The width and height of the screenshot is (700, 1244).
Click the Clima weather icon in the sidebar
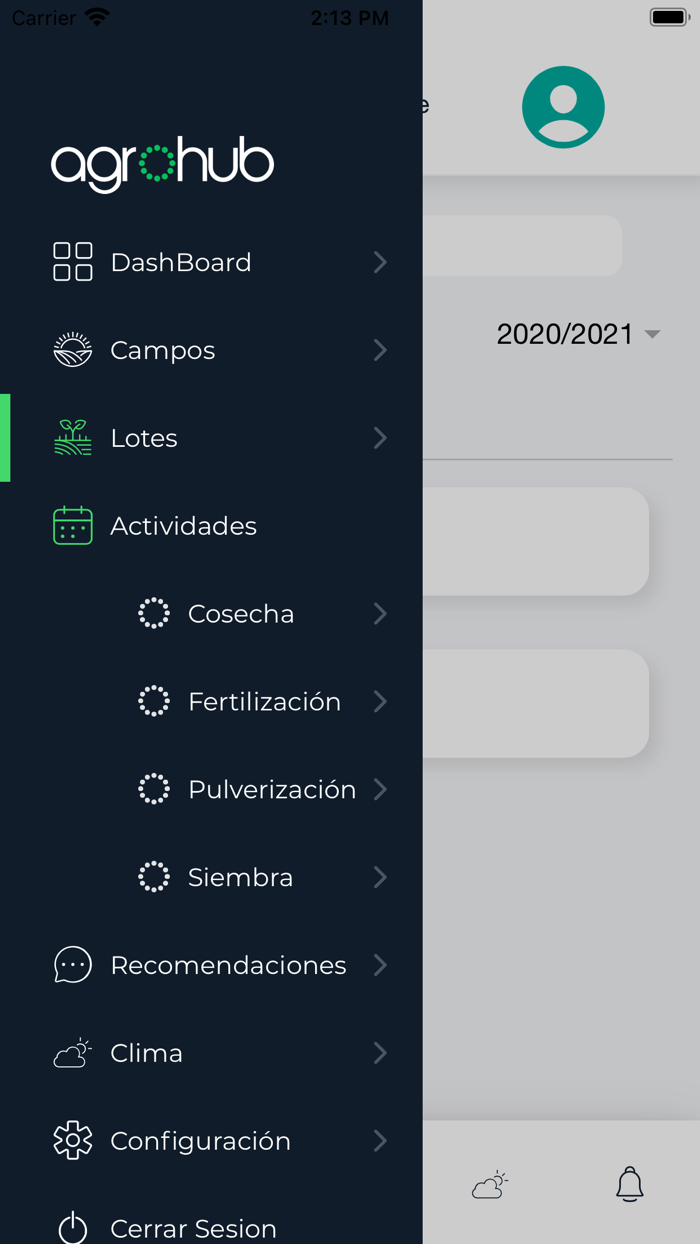click(71, 1053)
